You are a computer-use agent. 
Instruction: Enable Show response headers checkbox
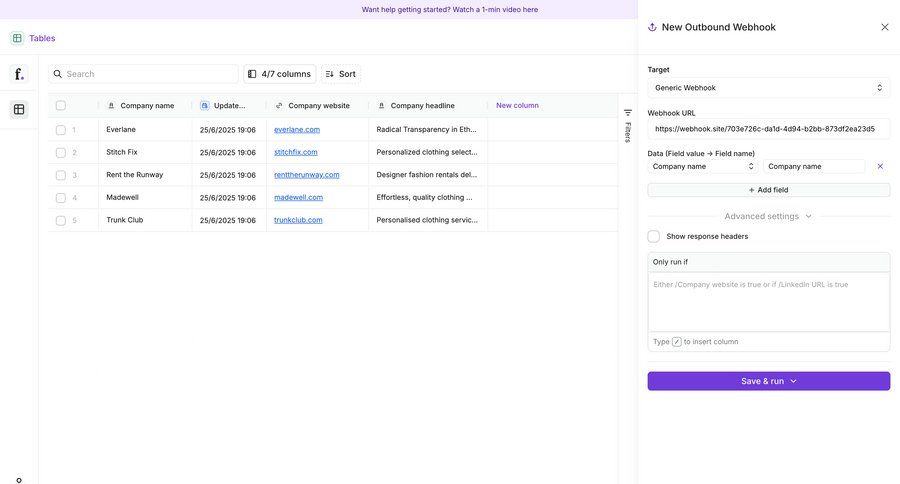pyautogui.click(x=653, y=236)
